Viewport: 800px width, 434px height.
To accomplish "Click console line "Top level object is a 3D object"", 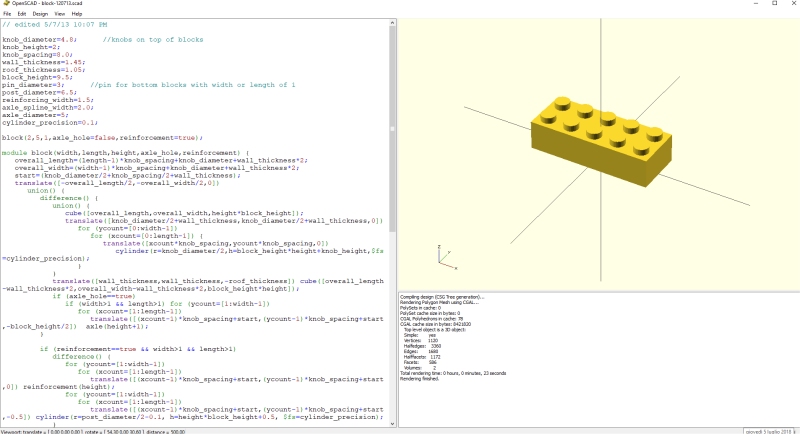I will coord(435,329).
